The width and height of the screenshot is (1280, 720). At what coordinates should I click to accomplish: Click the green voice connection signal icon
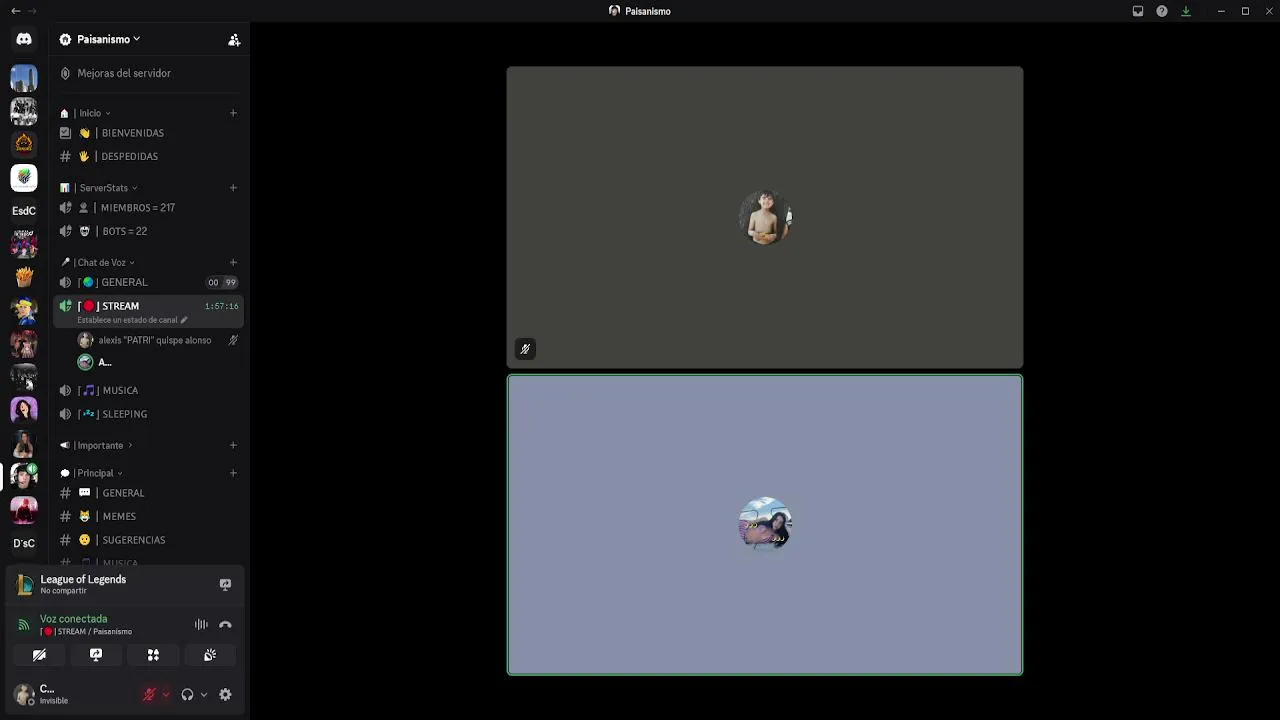(x=24, y=625)
